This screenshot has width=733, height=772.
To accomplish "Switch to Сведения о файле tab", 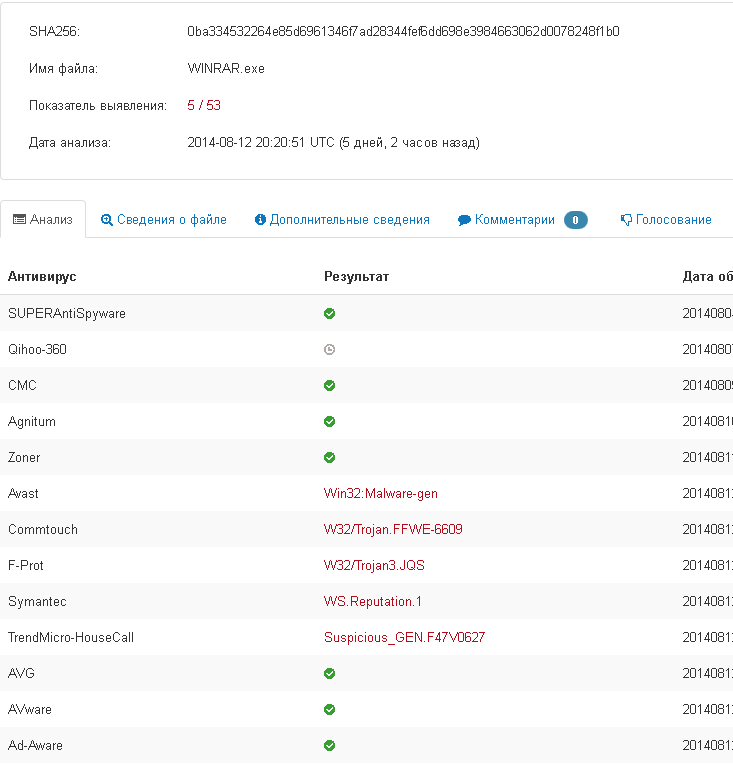I will tap(164, 220).
